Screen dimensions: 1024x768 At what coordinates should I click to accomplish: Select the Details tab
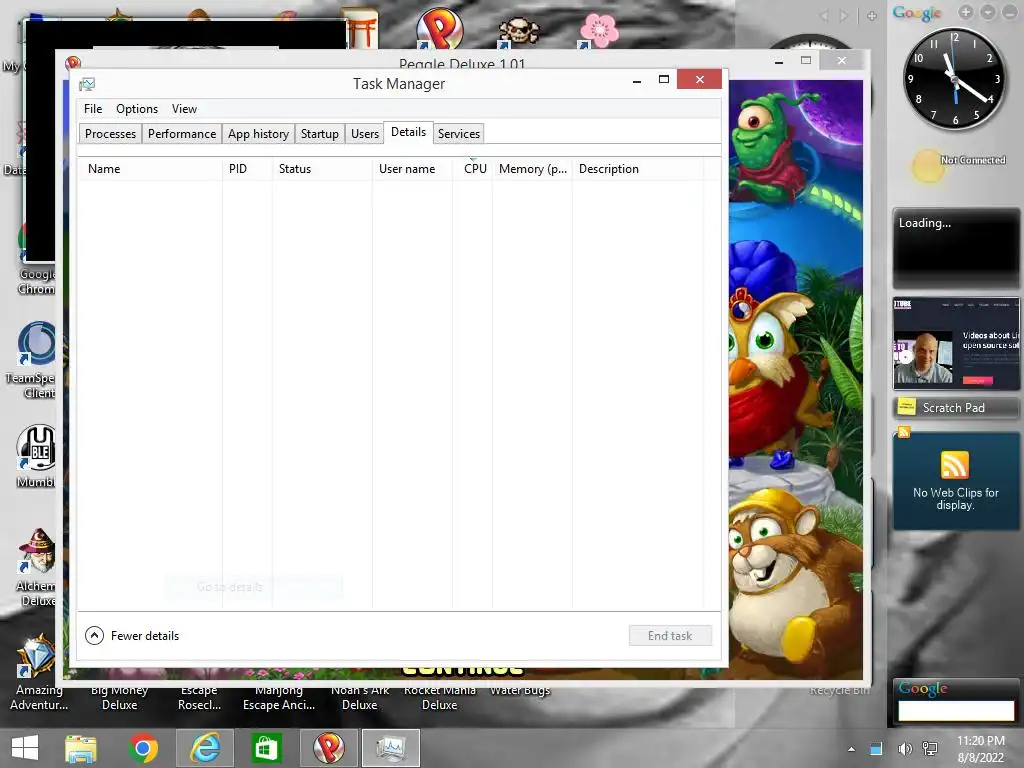coord(408,132)
